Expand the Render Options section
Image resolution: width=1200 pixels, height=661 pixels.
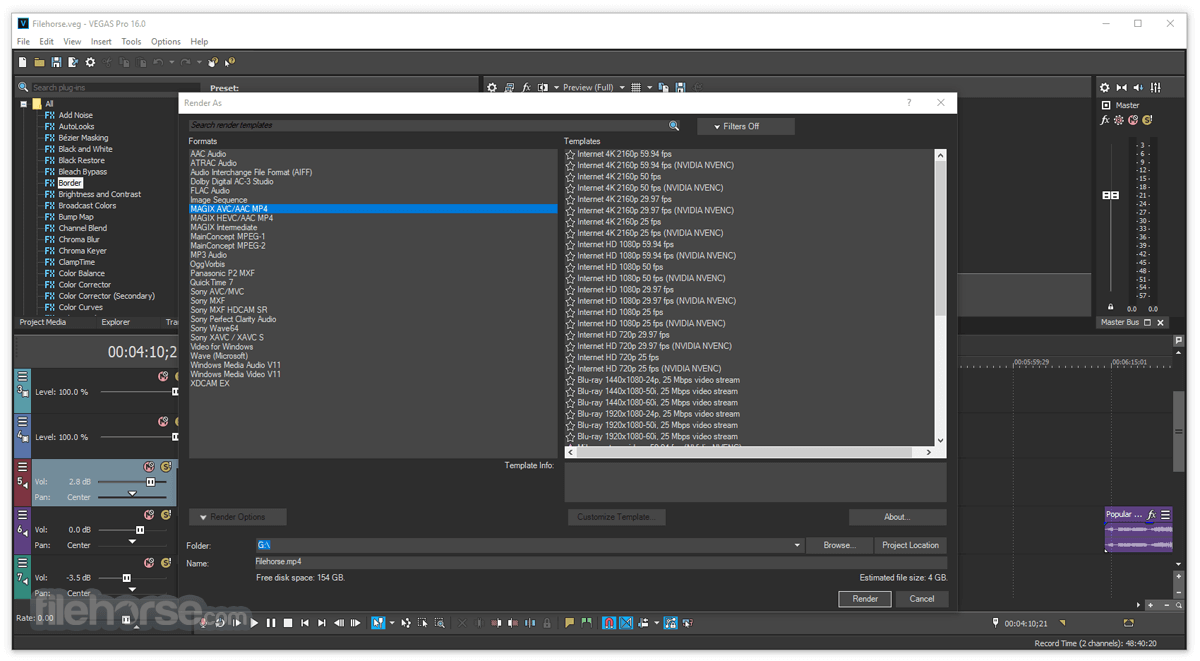[237, 517]
